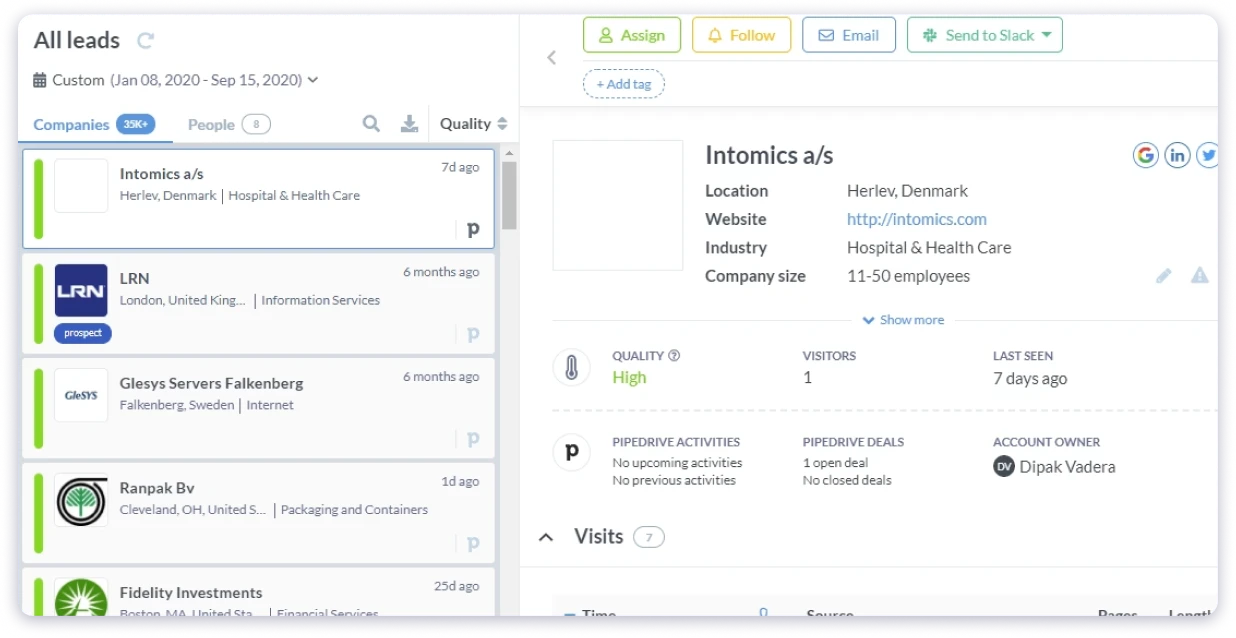
Task: Expand Show more company details
Action: (903, 320)
